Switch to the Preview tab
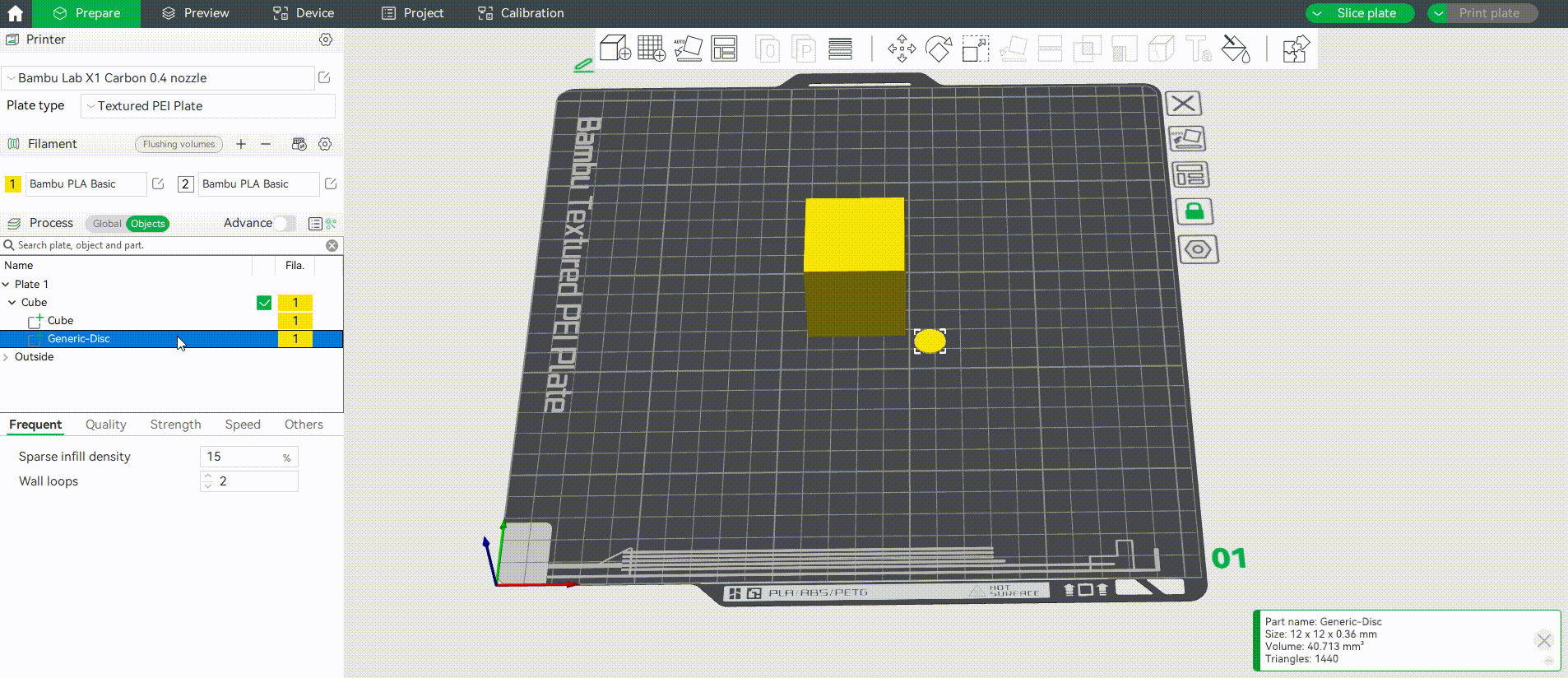Screen dimensions: 1568x678 (x=196, y=13)
